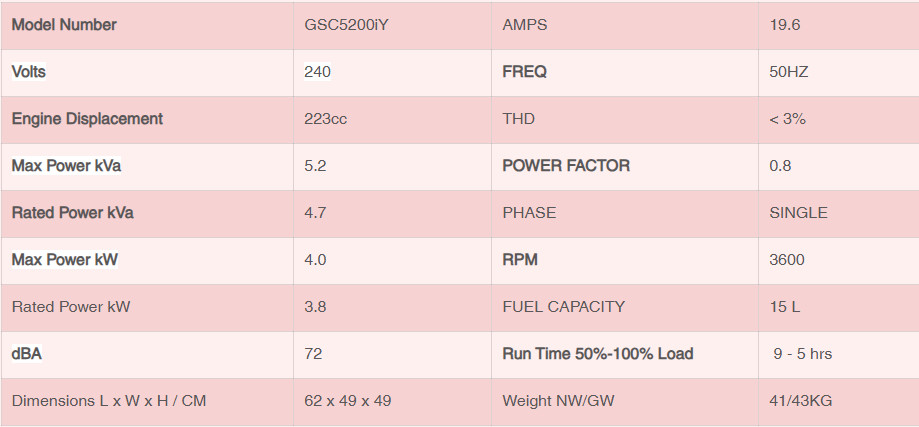Click the Engine Displacement label

click(x=87, y=119)
